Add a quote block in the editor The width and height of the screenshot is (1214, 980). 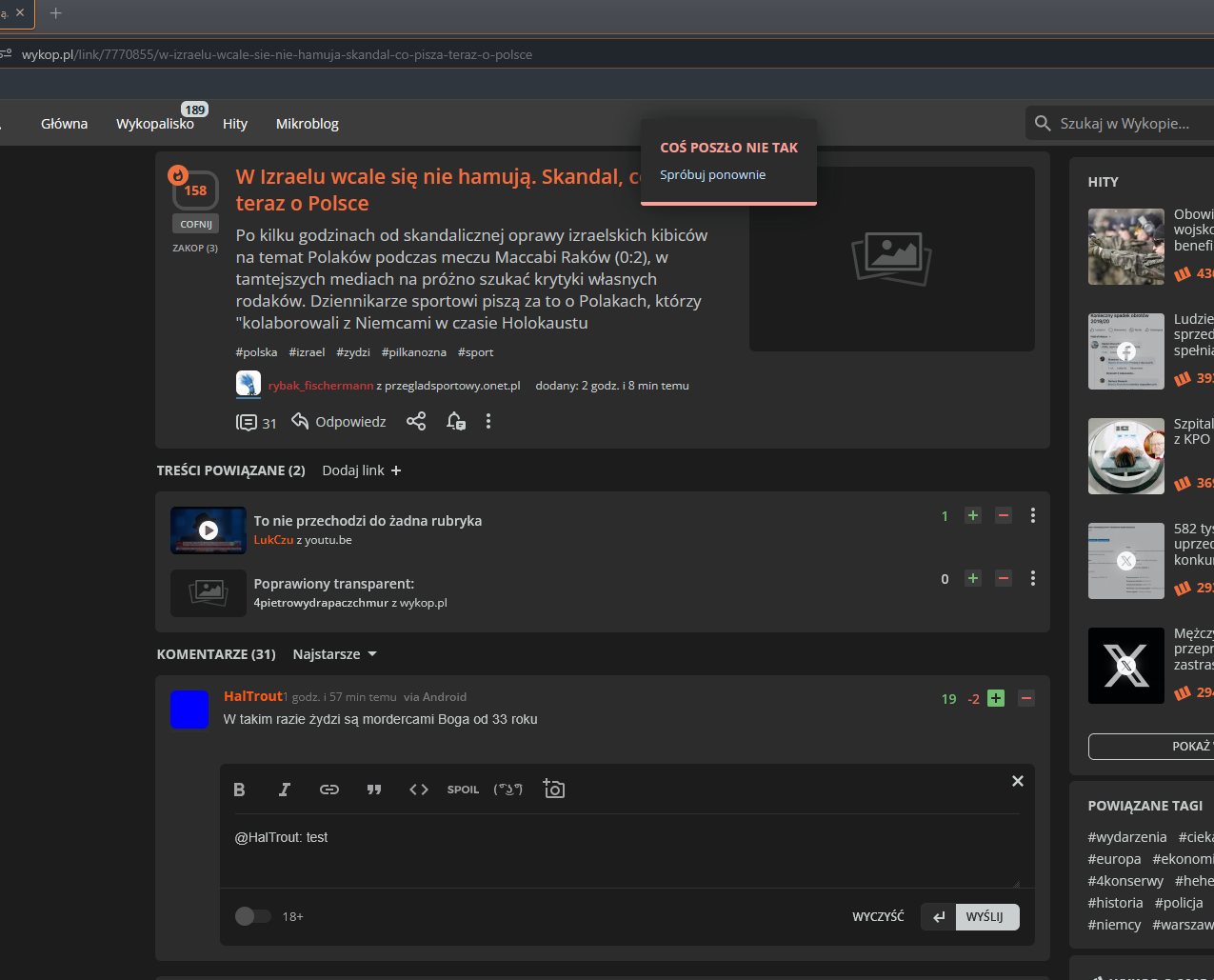[x=374, y=790]
